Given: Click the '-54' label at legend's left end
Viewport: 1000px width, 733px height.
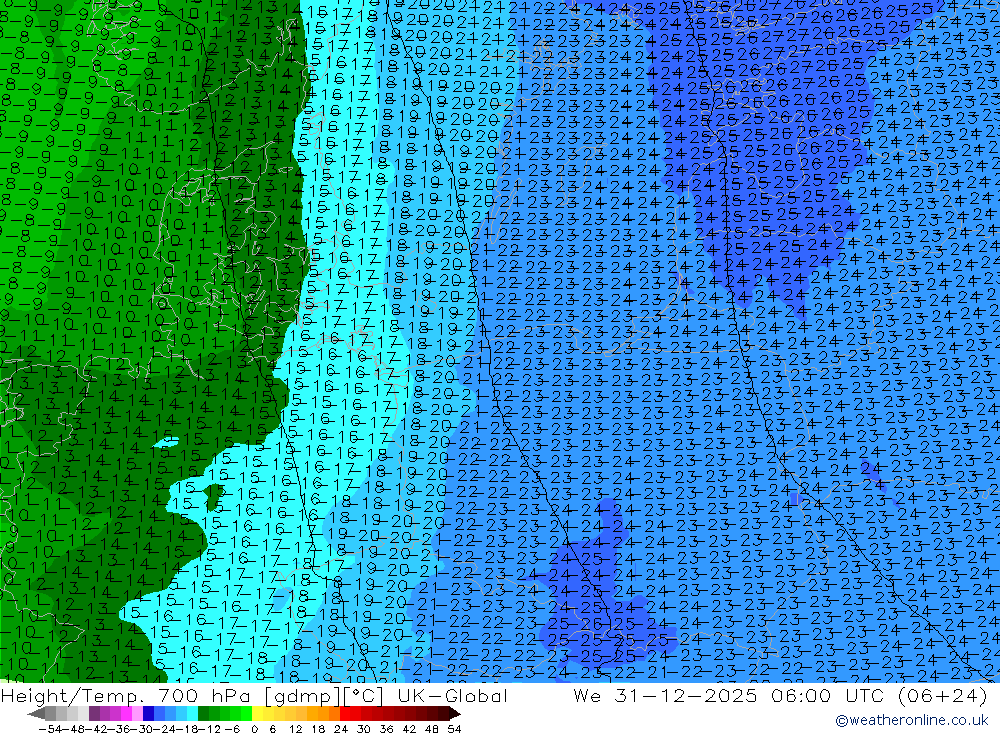Looking at the screenshot, I should pyautogui.click(x=50, y=729).
